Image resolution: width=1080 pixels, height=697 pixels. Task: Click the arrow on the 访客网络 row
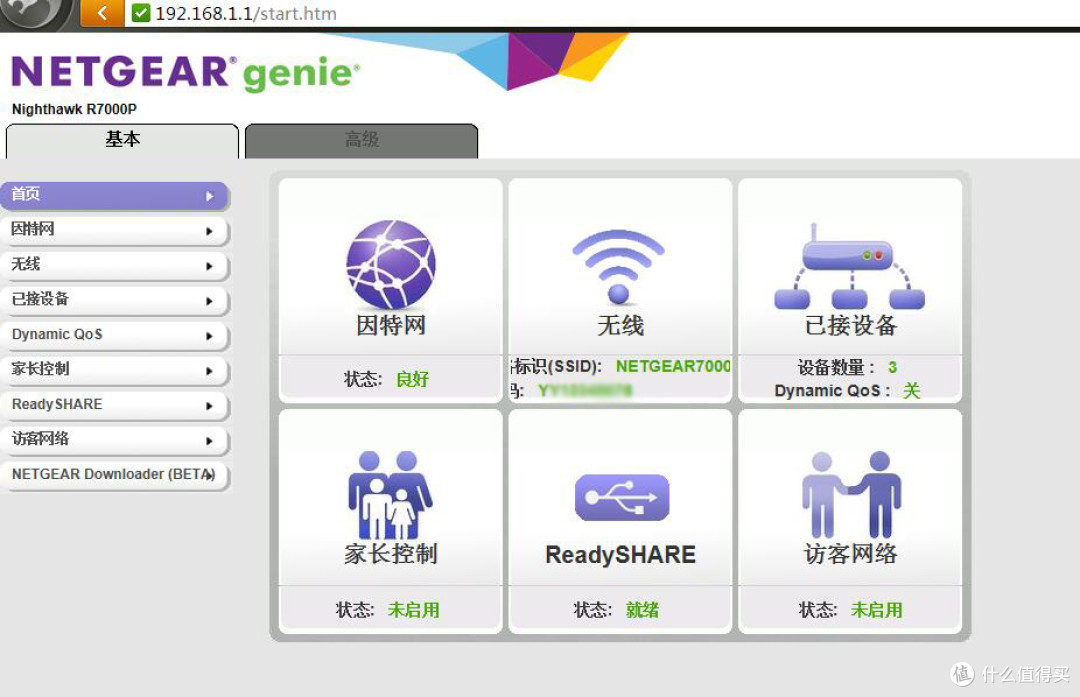tap(209, 441)
